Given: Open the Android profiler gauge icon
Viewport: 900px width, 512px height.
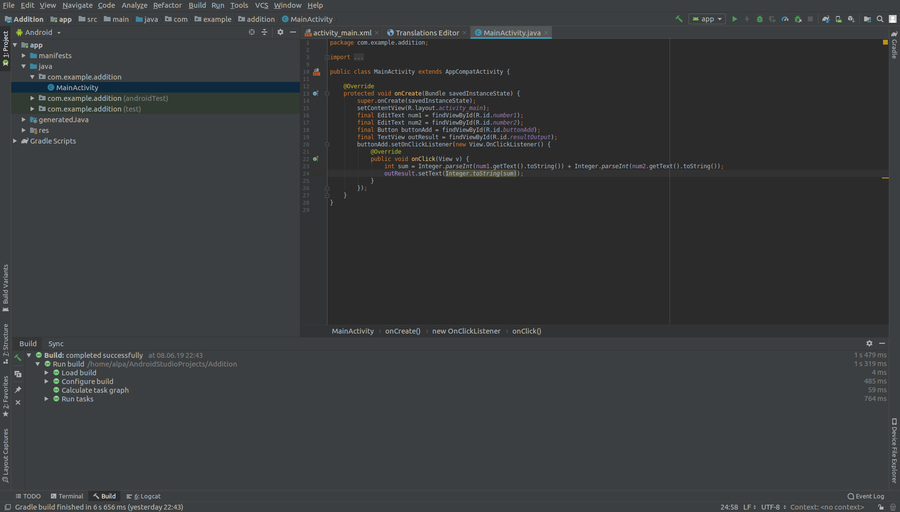Looking at the screenshot, I should (x=785, y=19).
